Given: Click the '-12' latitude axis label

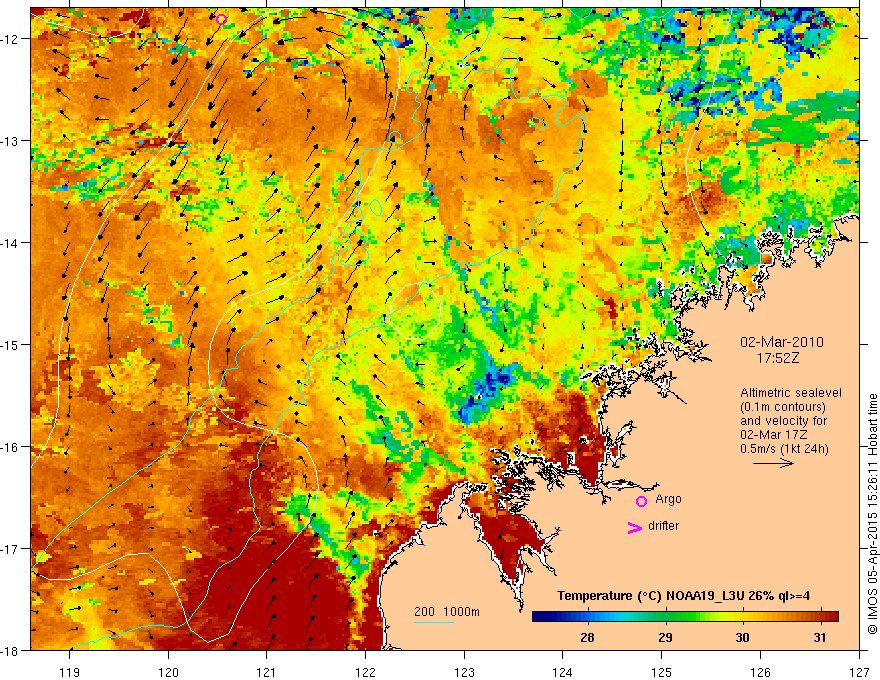Looking at the screenshot, I should 11,39.
